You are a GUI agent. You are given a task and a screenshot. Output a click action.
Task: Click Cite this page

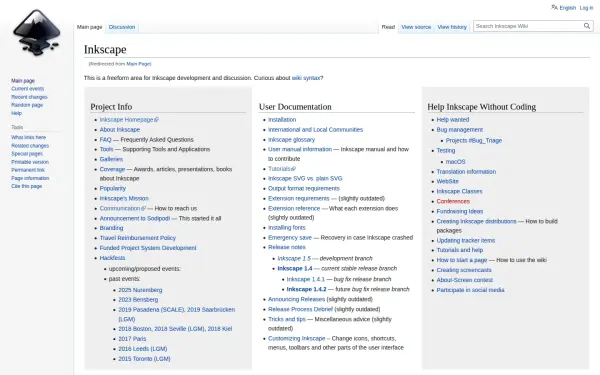[x=26, y=186]
